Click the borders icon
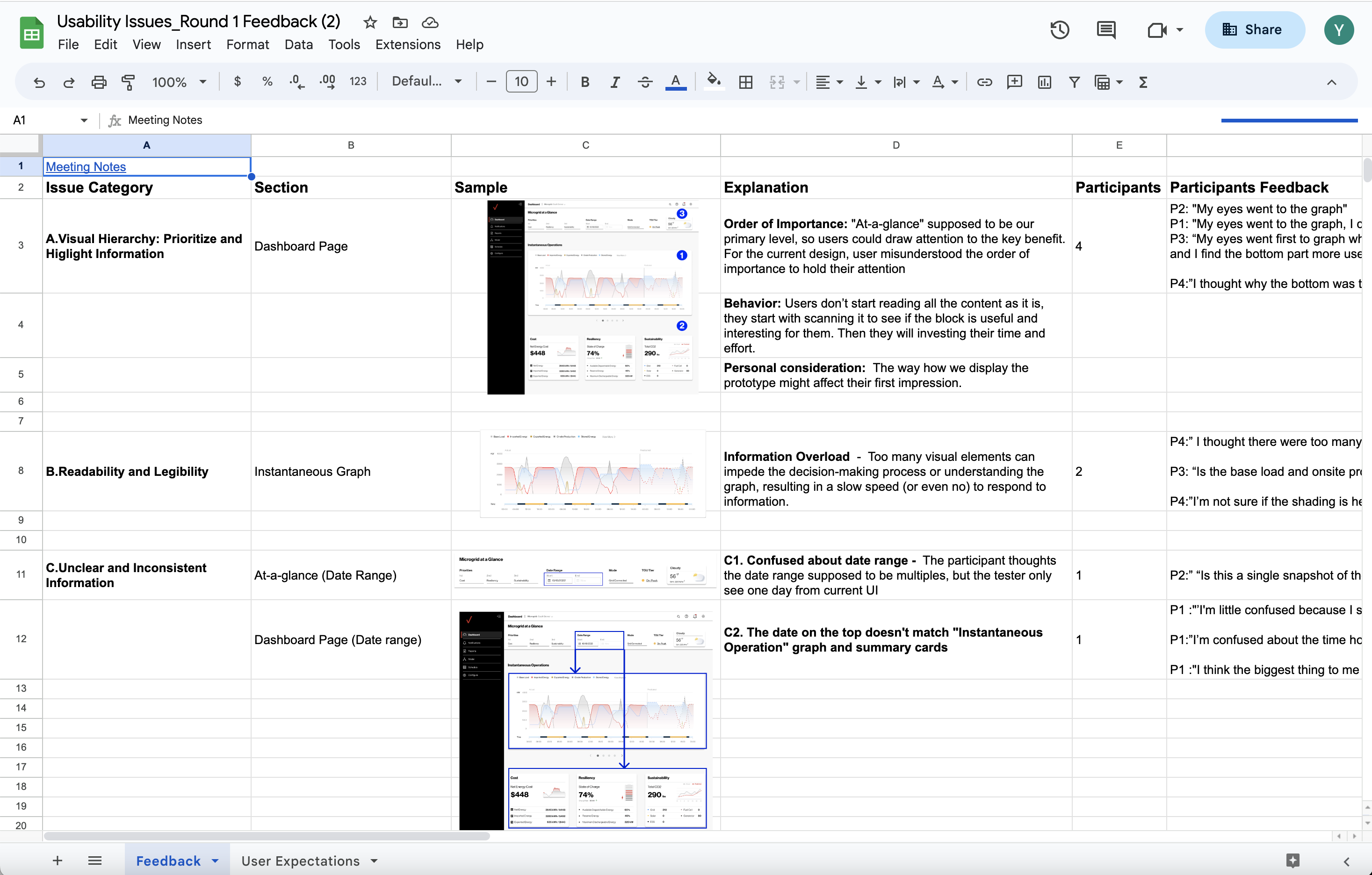This screenshot has width=1372, height=875. tap(745, 82)
